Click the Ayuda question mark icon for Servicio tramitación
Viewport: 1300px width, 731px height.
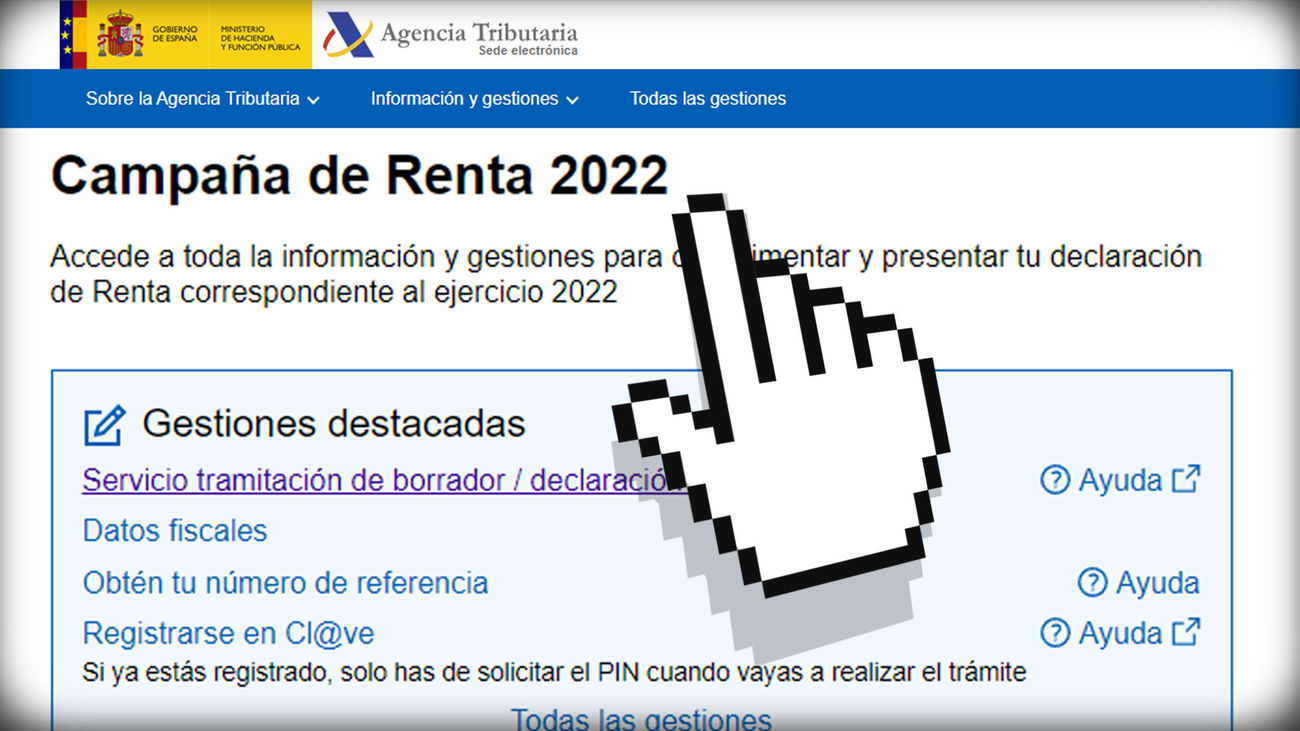tap(1053, 480)
